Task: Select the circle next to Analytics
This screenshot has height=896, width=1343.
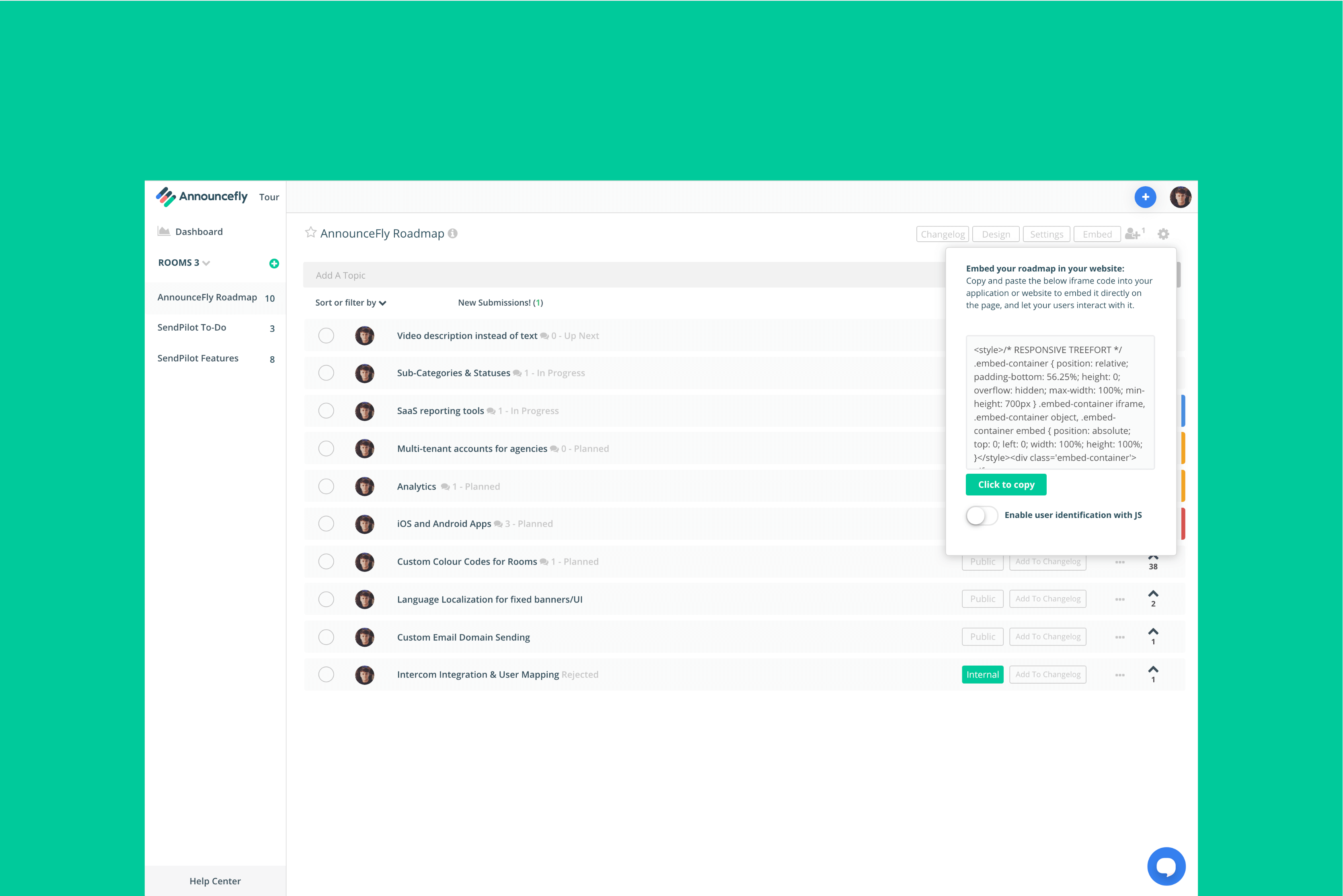Action: click(326, 486)
